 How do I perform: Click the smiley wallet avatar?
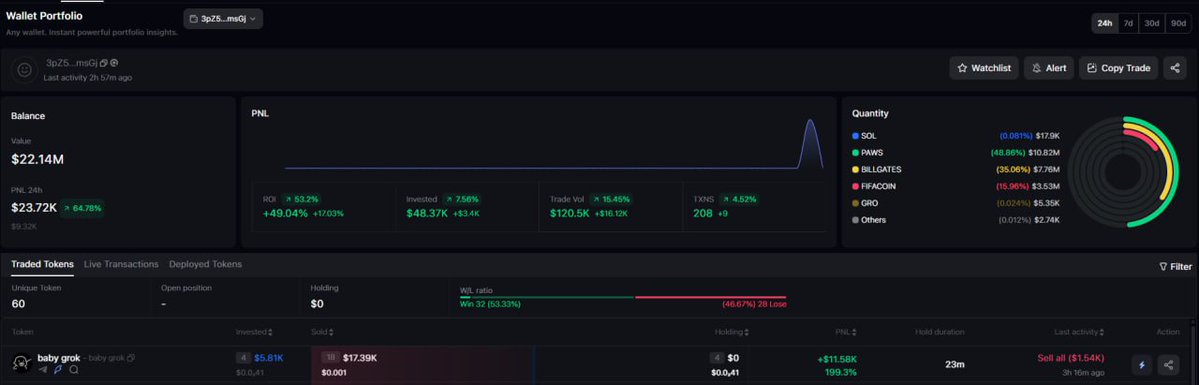point(25,70)
